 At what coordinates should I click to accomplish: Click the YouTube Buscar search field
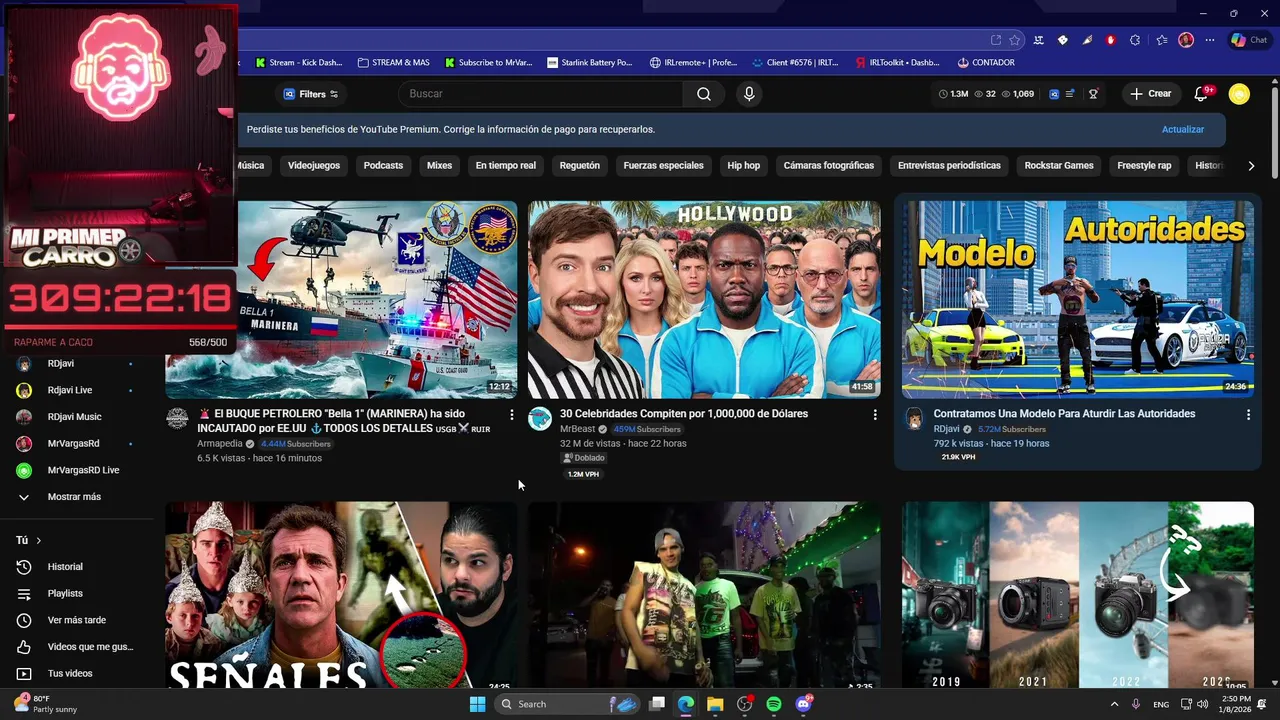point(541,94)
